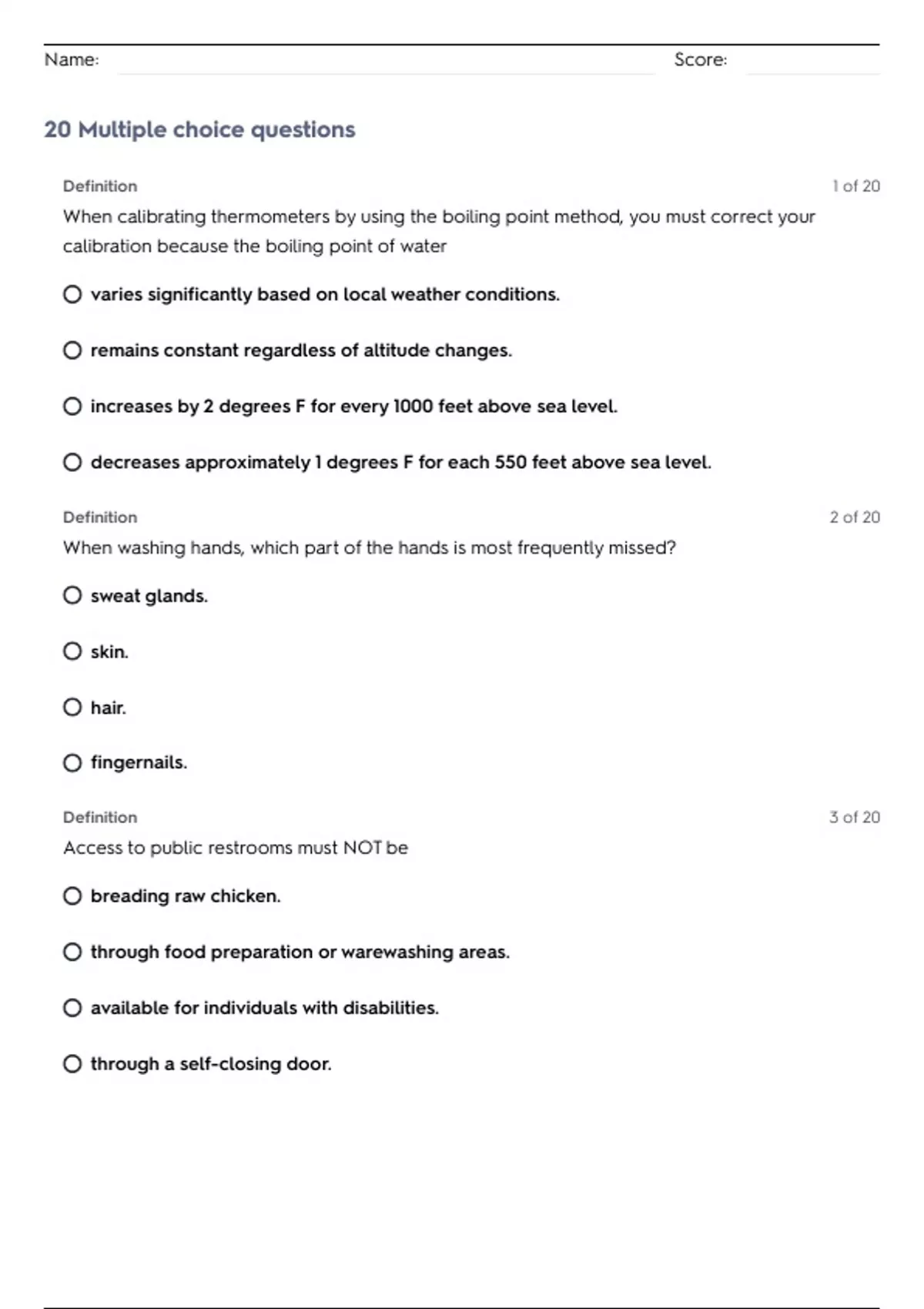Select the 'skin' answer option

pos(72,651)
